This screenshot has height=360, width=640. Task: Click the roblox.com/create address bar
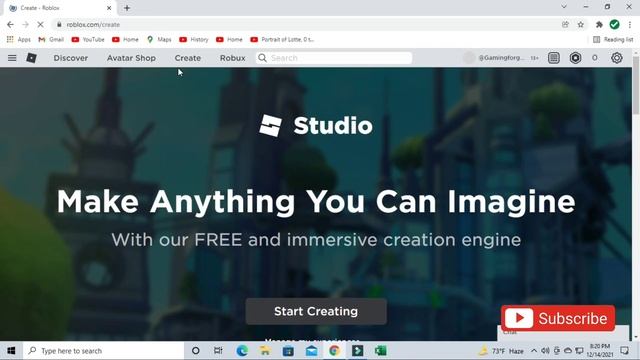tap(306, 24)
